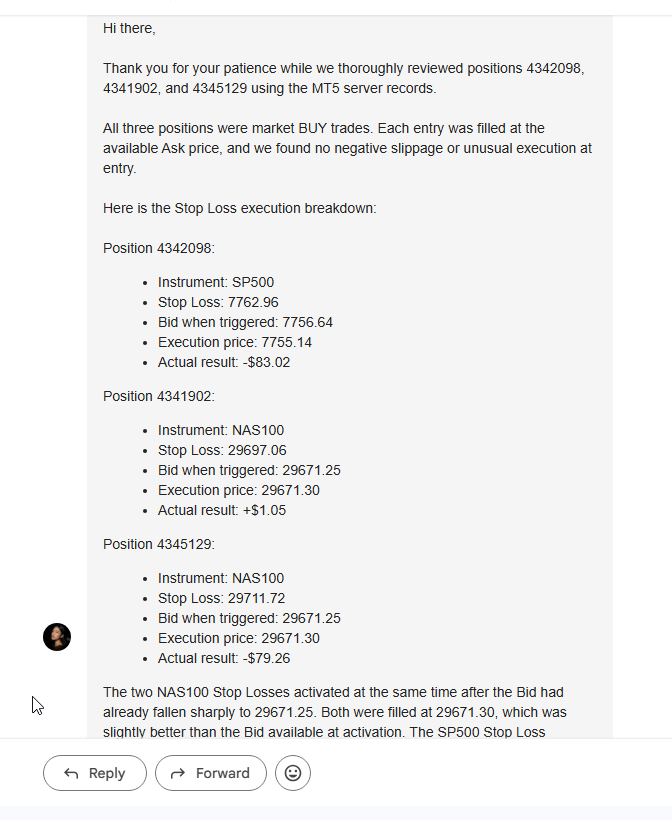Click the 'Hi there,' greeting line
The width and height of the screenshot is (672, 820).
(x=129, y=28)
